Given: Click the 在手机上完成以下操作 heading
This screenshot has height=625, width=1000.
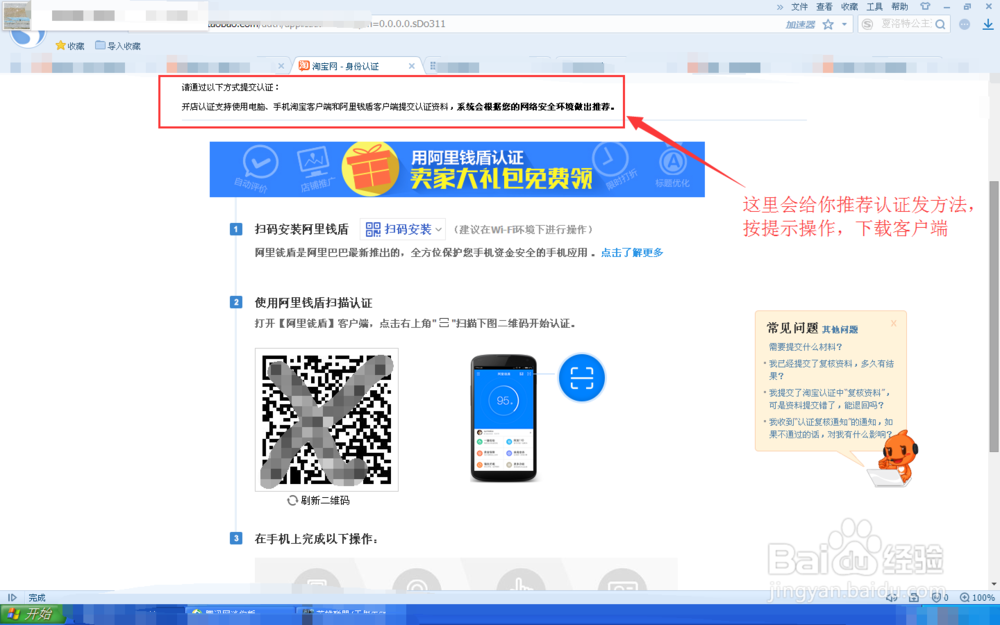Looking at the screenshot, I should click(316, 539).
